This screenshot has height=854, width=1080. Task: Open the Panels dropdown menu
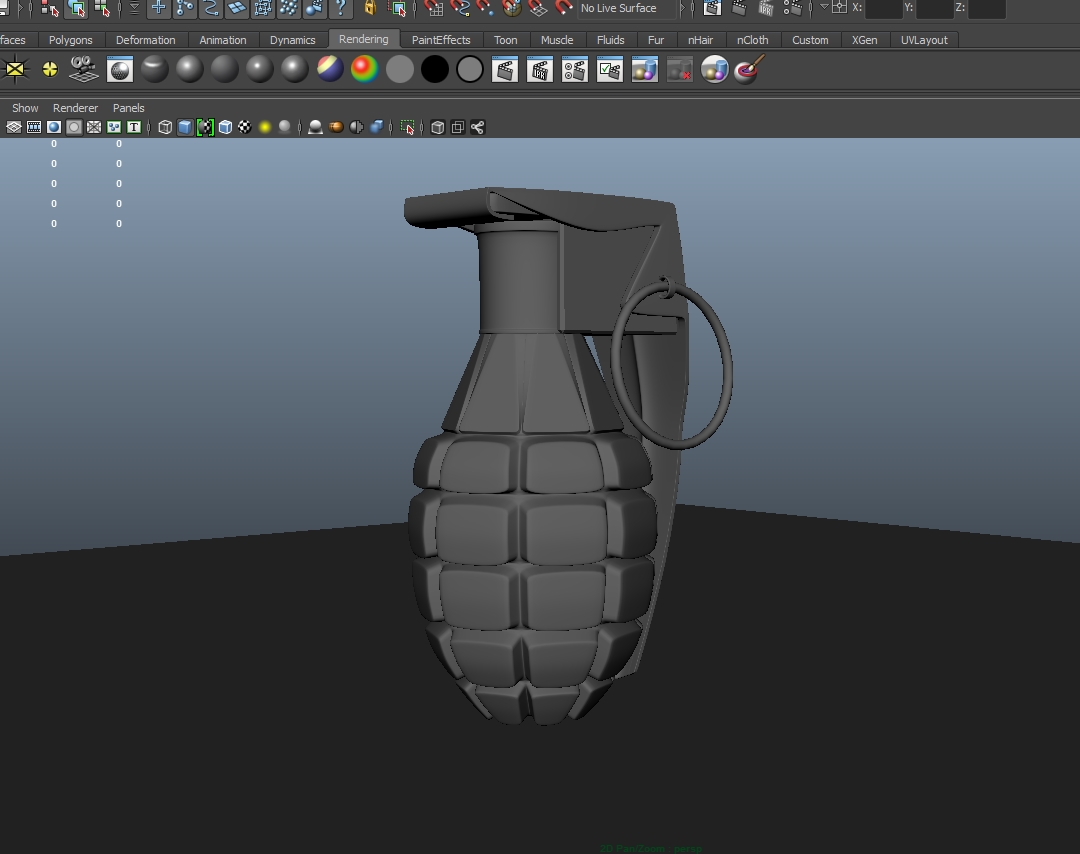[x=128, y=108]
